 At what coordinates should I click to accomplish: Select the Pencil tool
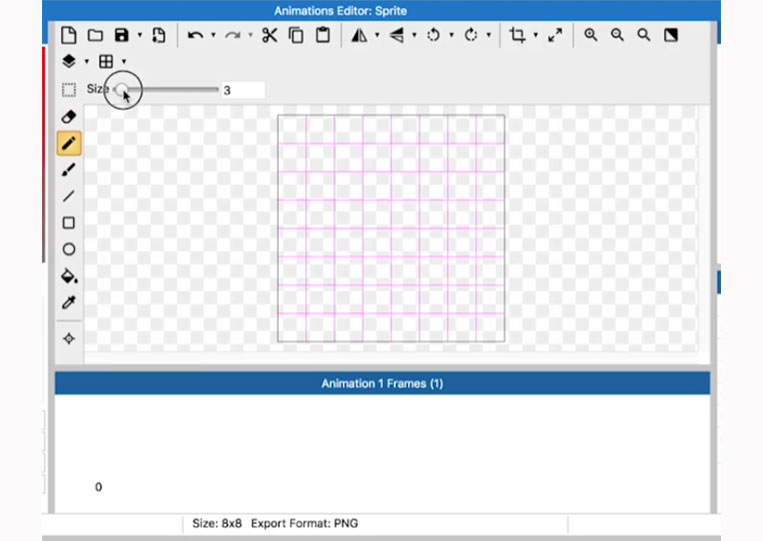pos(69,144)
